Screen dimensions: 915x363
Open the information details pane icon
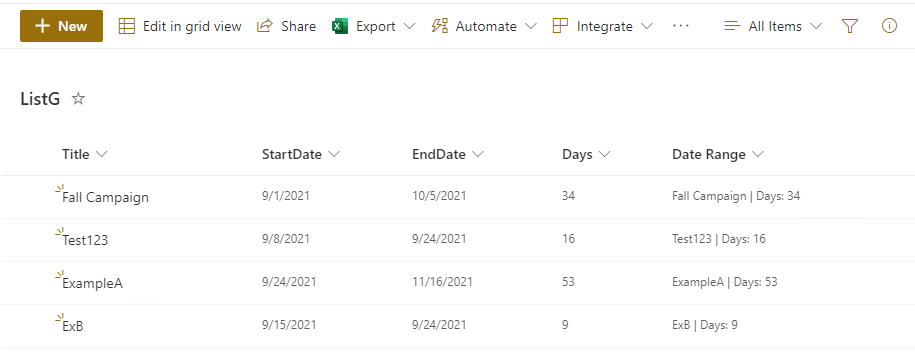tap(889, 26)
